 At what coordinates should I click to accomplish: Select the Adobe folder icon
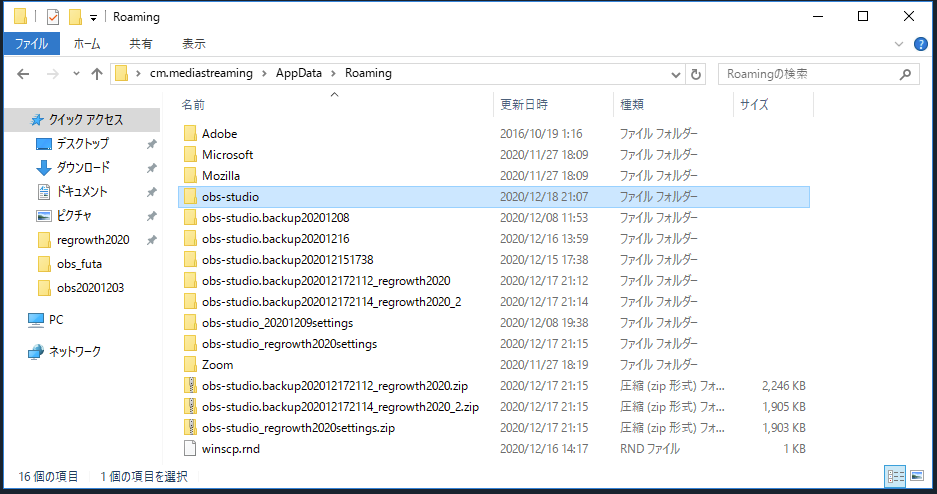point(190,133)
